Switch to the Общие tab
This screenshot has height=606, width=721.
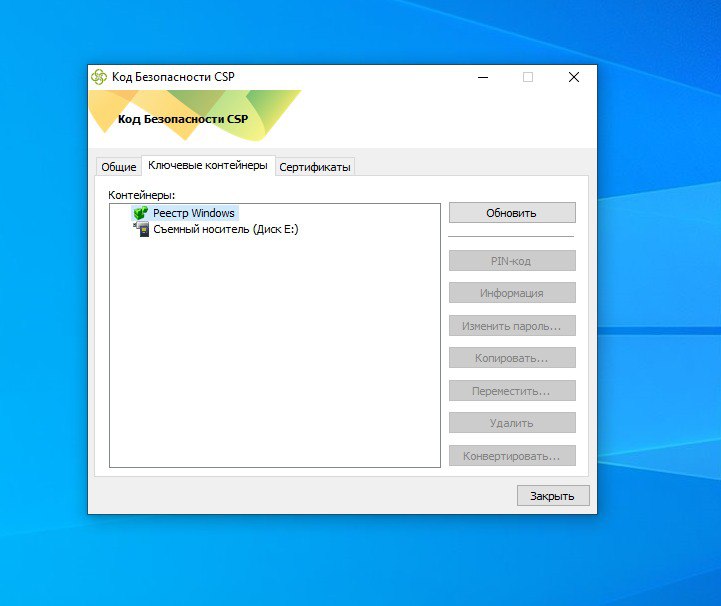[119, 166]
